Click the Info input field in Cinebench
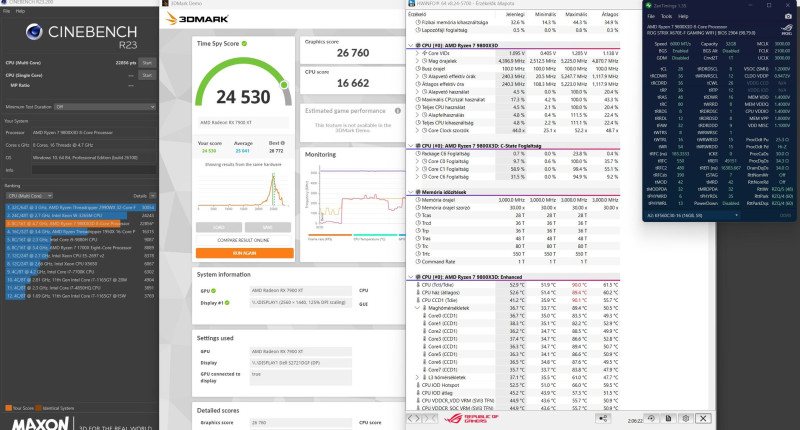This screenshot has height=430, width=800. click(x=94, y=170)
